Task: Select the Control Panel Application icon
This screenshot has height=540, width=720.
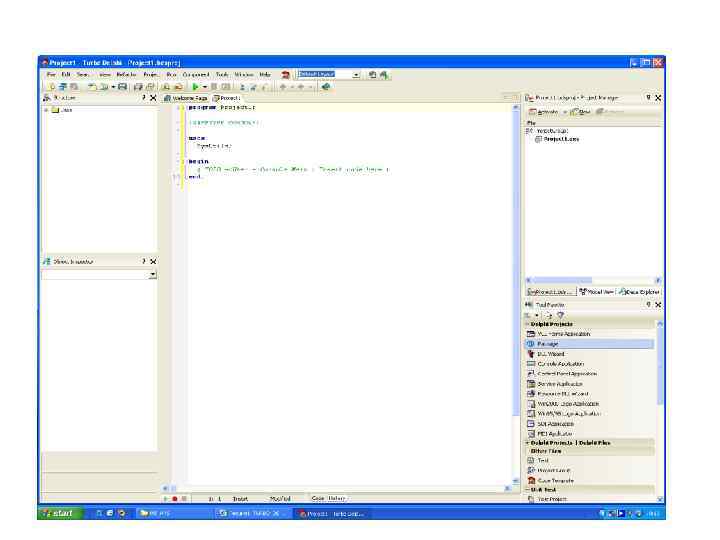Action: point(531,374)
